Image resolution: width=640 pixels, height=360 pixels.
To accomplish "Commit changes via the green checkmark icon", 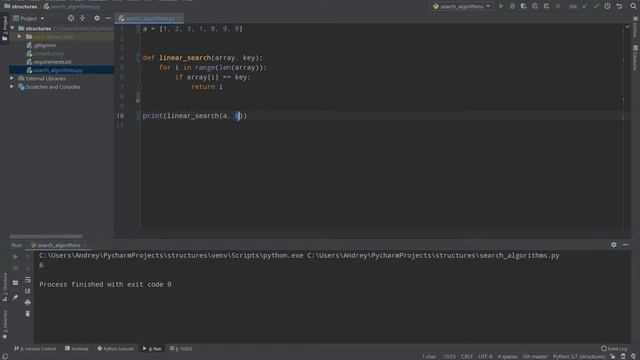I will [596, 7].
